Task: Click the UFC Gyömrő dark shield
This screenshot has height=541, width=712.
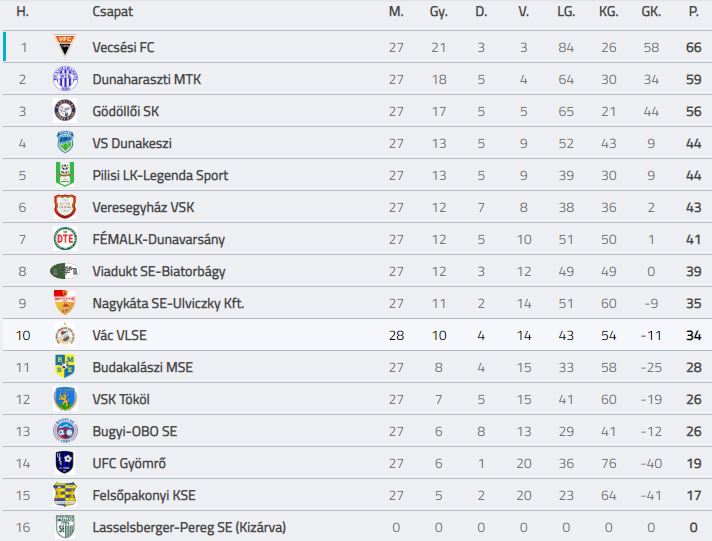Action: coord(65,462)
